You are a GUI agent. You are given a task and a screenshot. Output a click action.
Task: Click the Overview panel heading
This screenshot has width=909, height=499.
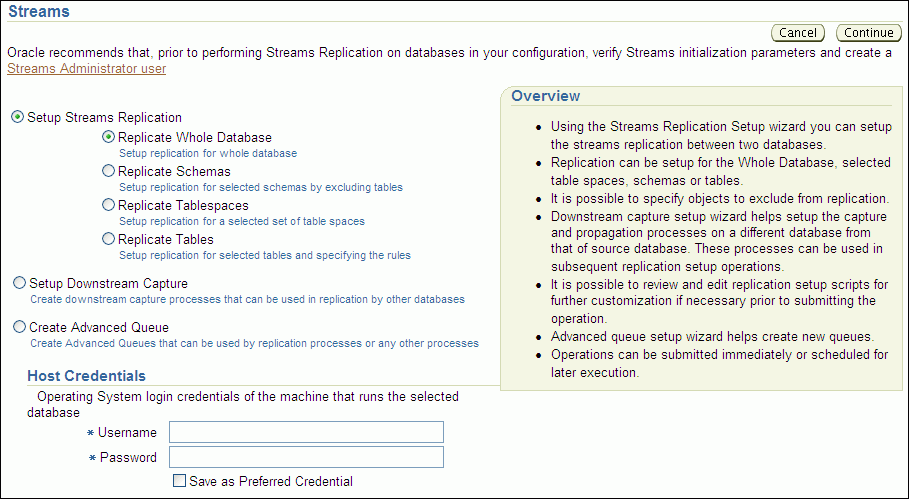click(545, 96)
